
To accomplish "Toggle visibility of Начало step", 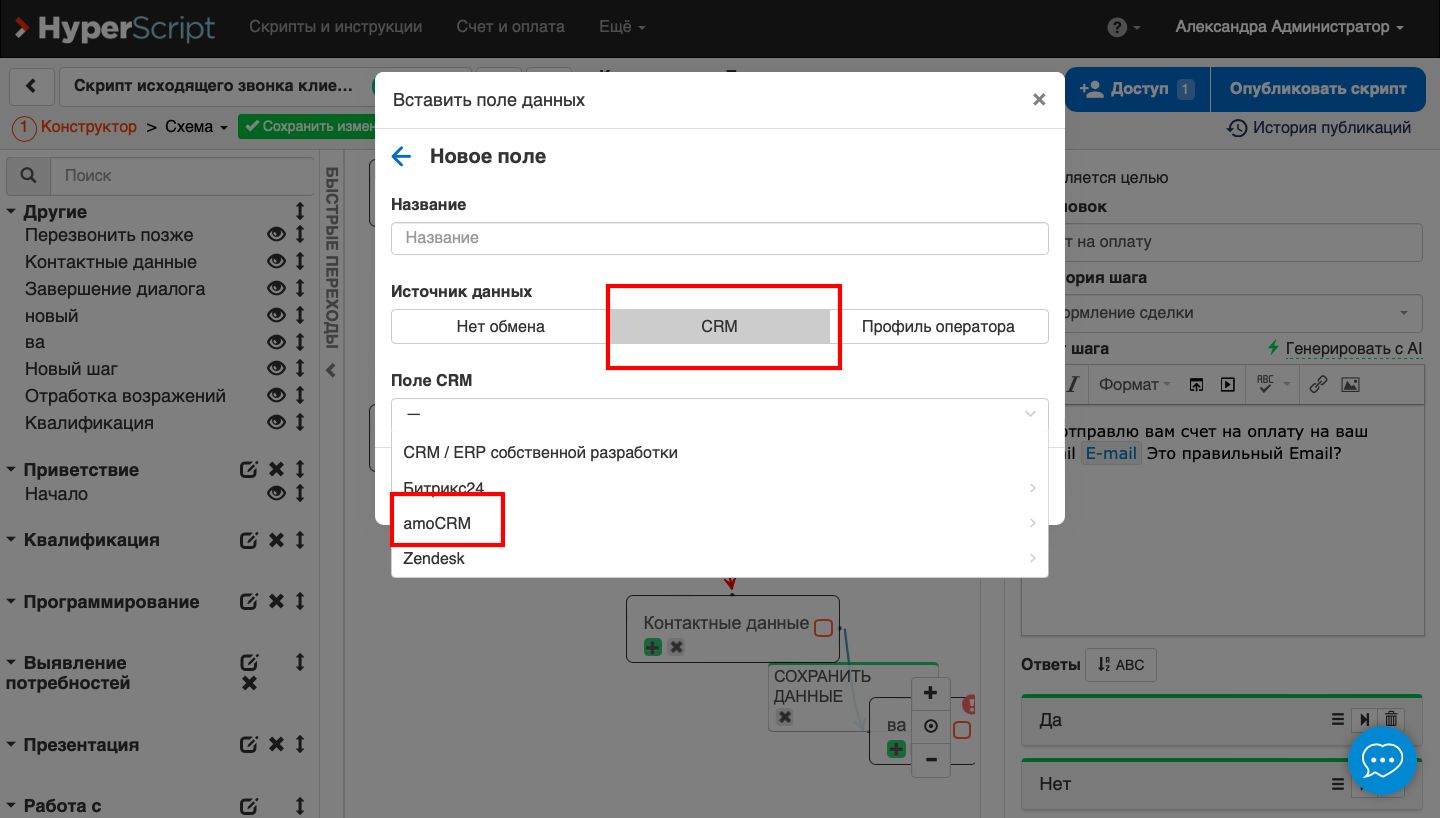I will click(x=276, y=494).
